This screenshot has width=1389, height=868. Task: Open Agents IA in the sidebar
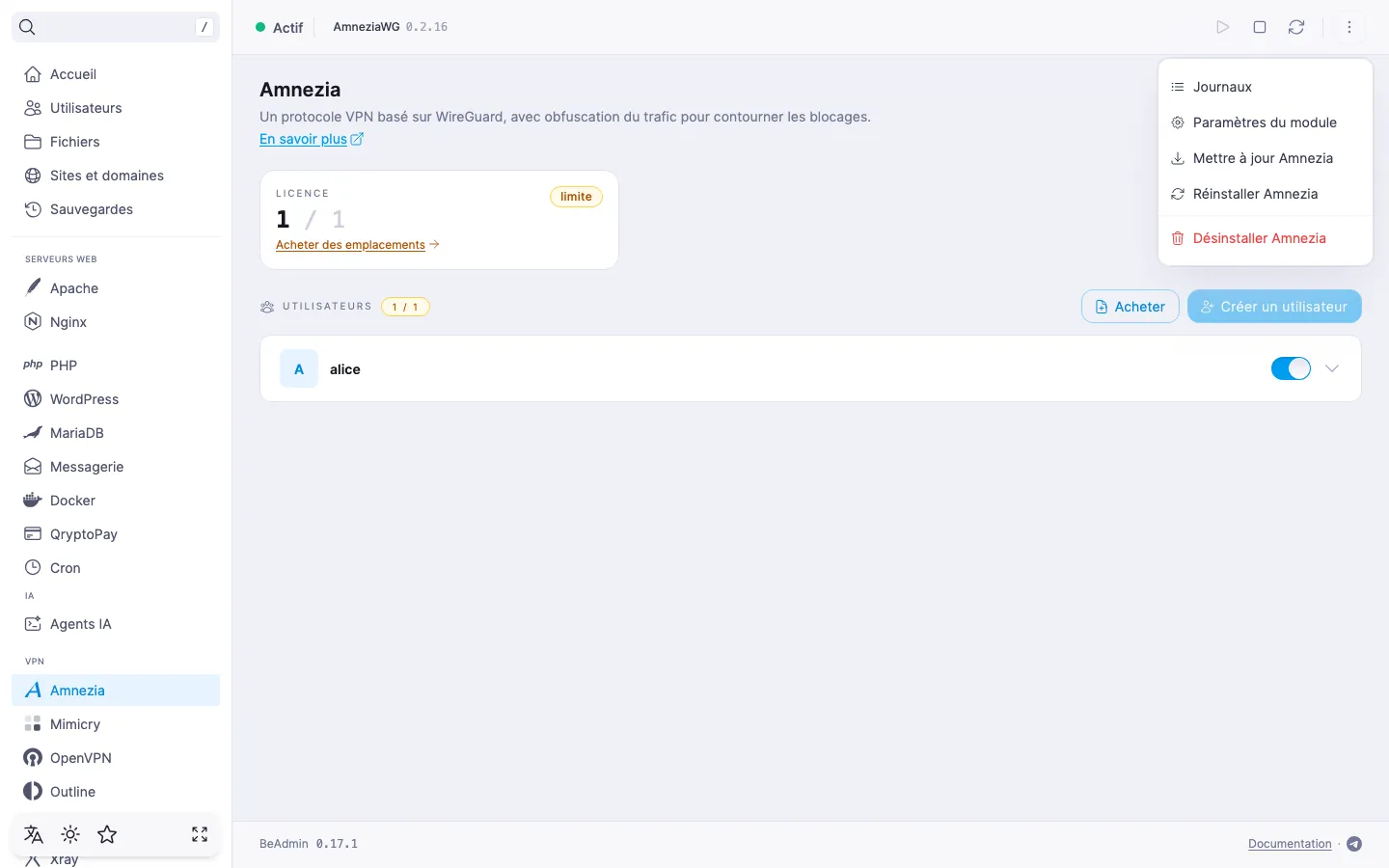[116, 624]
